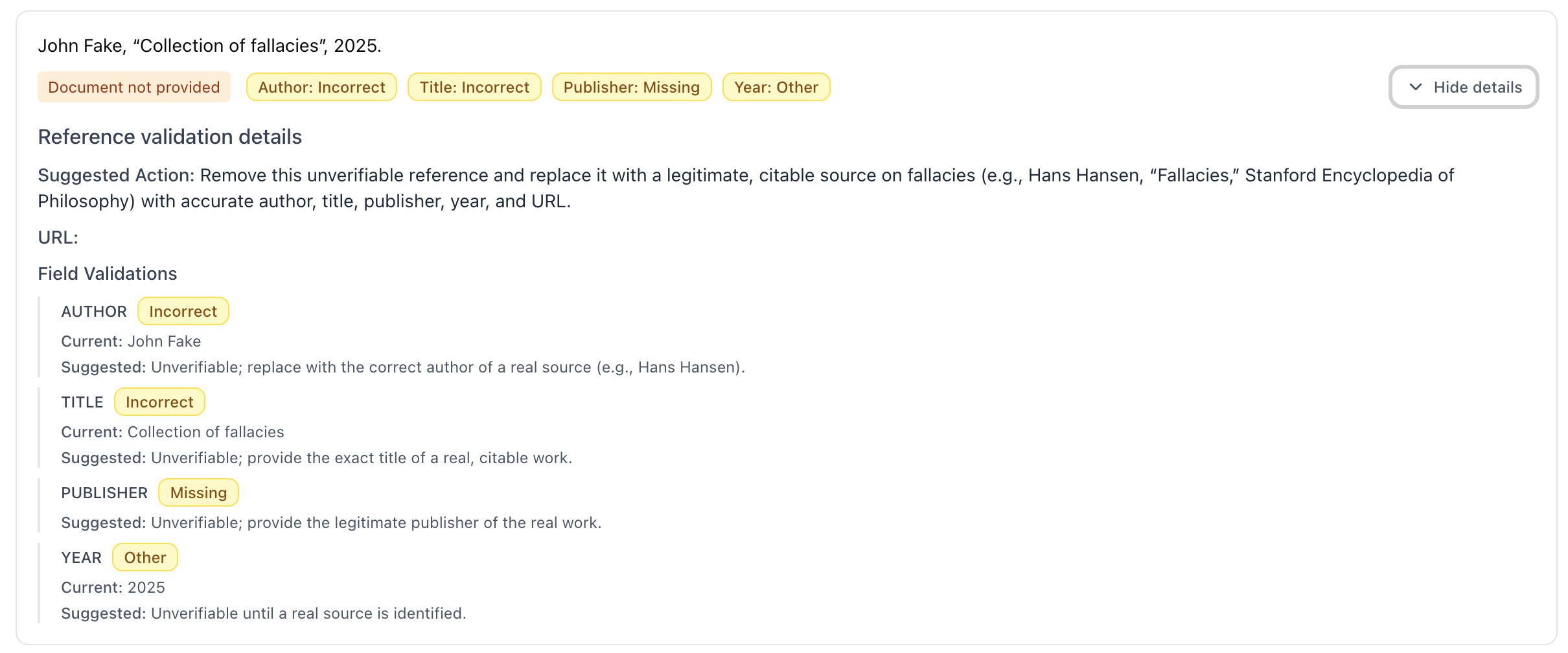Image resolution: width=1568 pixels, height=653 pixels.
Task: Collapse the Reference validation details section
Action: (170, 137)
